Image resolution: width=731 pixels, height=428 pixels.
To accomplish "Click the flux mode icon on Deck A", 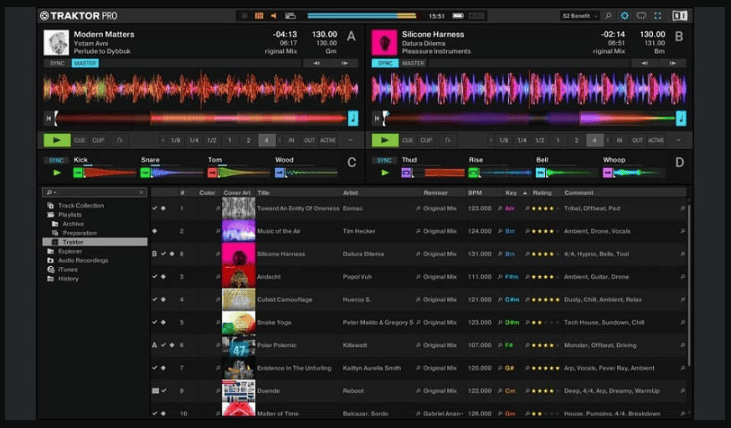I will [119, 140].
